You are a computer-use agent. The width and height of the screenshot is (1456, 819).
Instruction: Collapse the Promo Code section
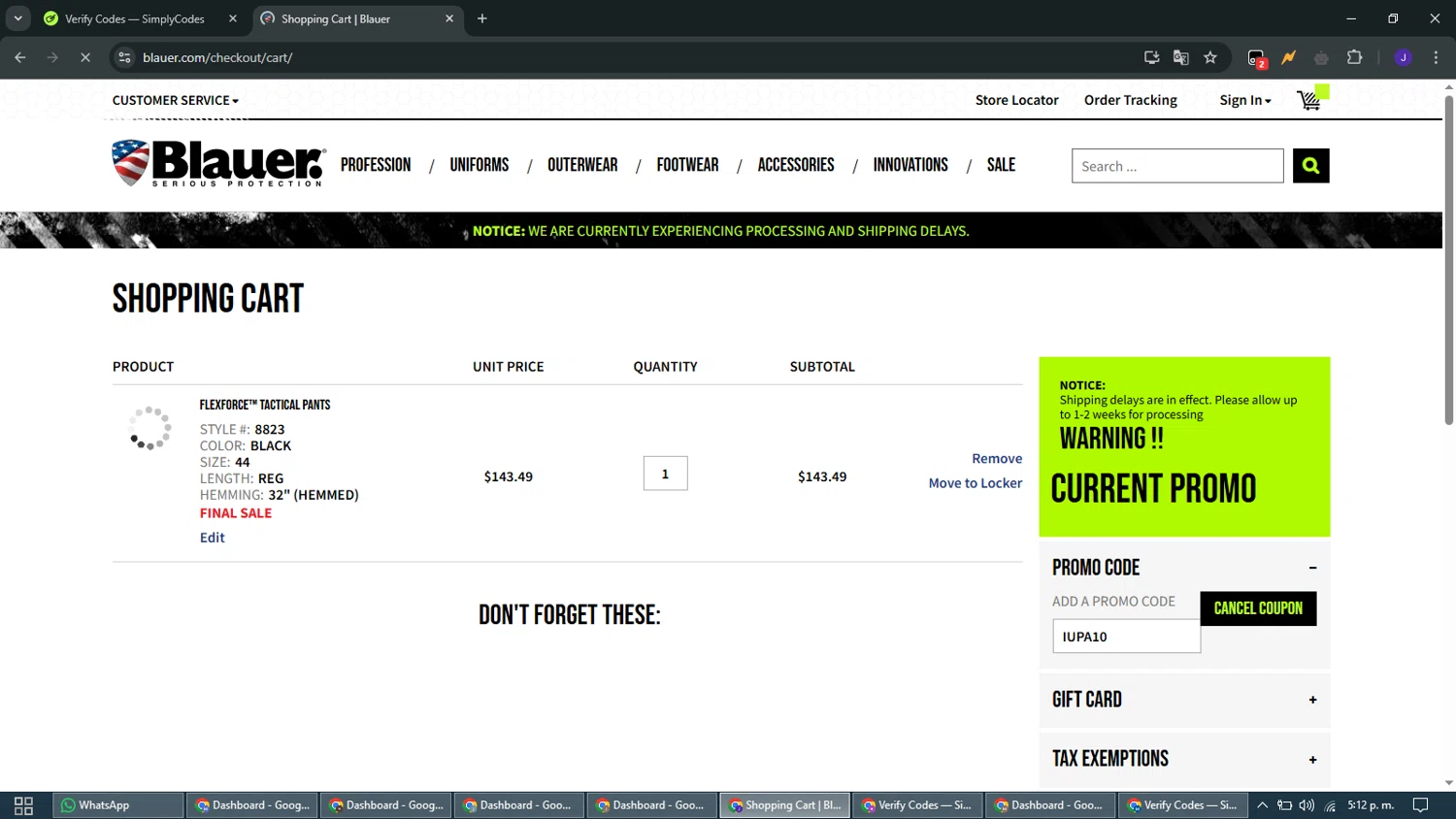tap(1312, 568)
